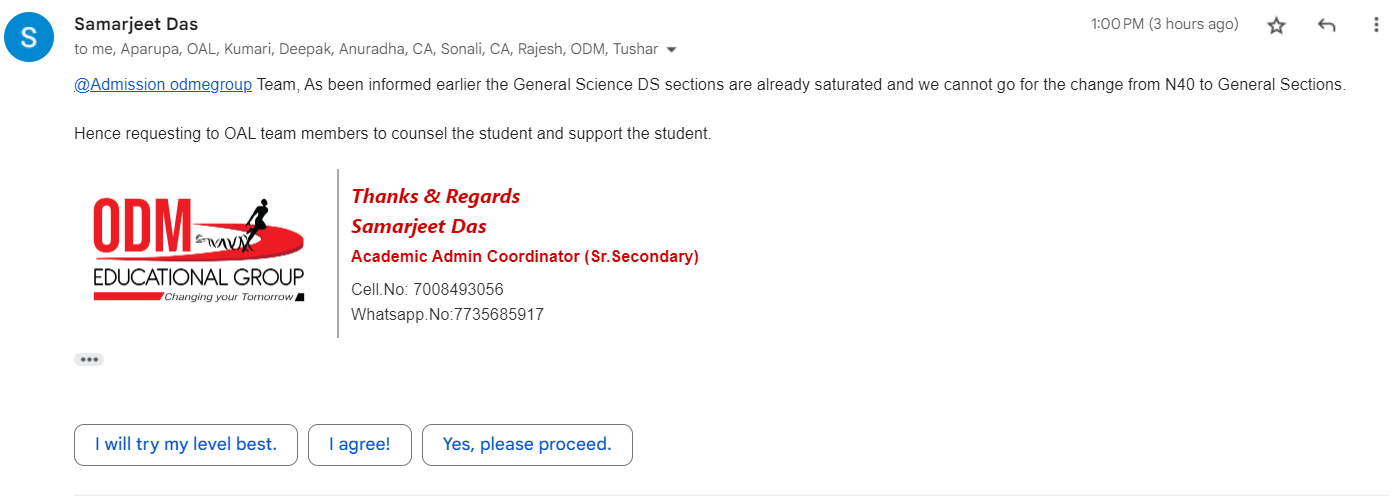The height and width of the screenshot is (504, 1395).
Task: Click 'Academic Admin Coordinator (Sr.Secondary)' title text
Action: coord(525,257)
